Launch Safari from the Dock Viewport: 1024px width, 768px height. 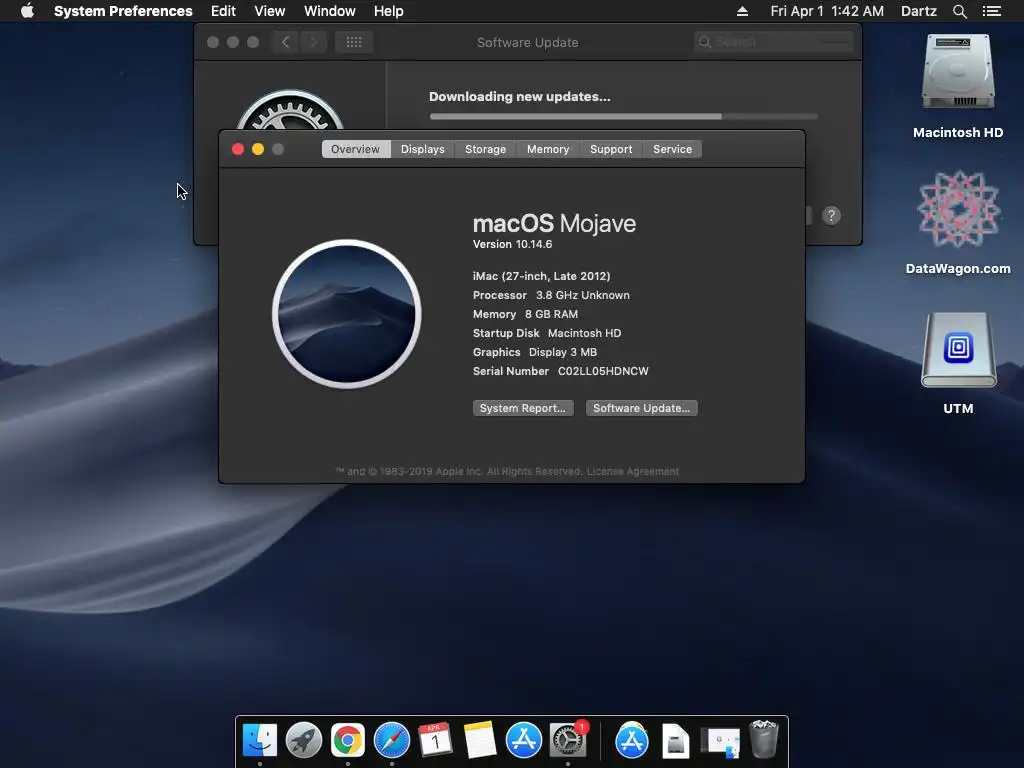[x=392, y=740]
